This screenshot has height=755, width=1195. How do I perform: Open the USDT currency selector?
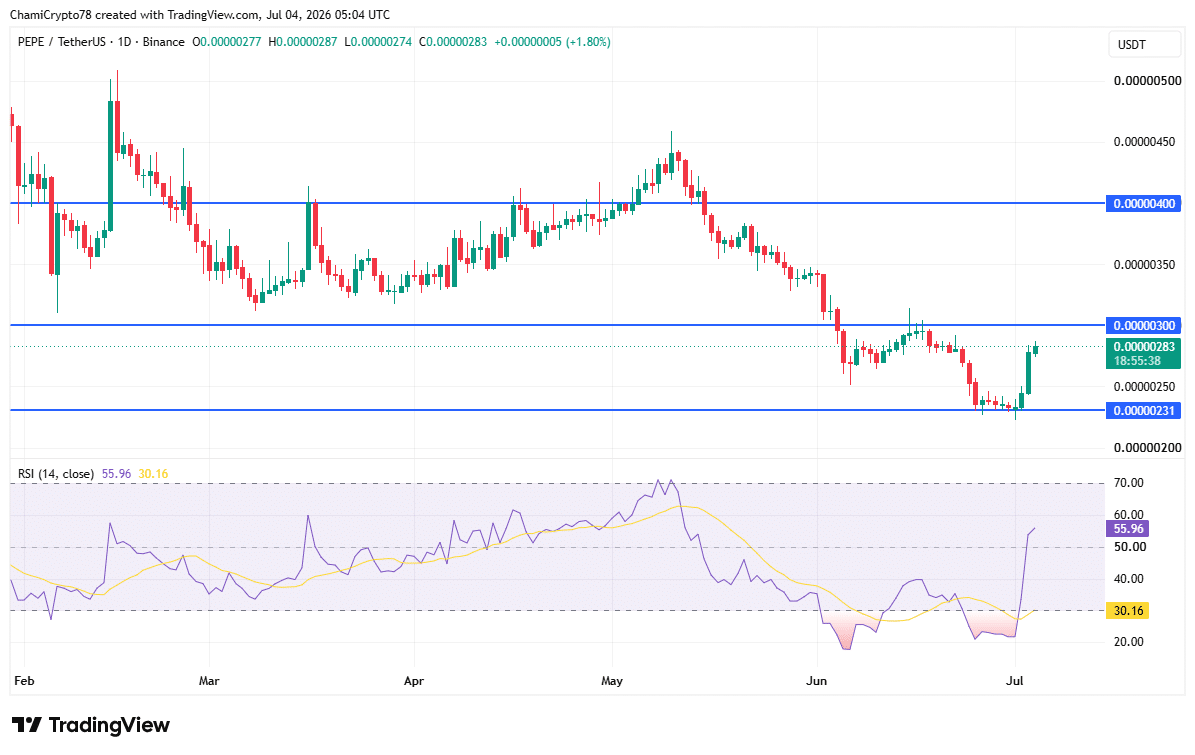[x=1143, y=45]
